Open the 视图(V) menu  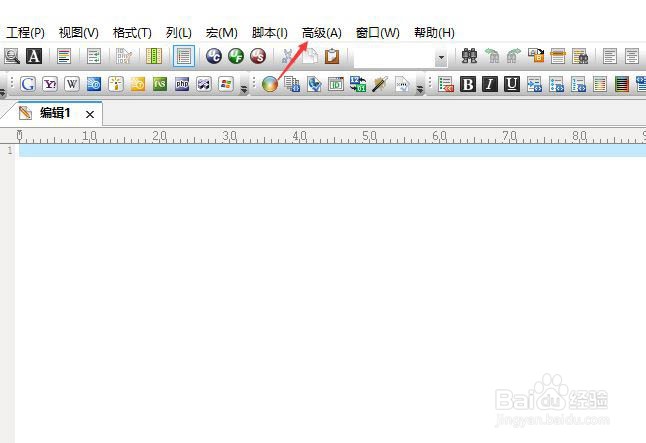coord(78,33)
